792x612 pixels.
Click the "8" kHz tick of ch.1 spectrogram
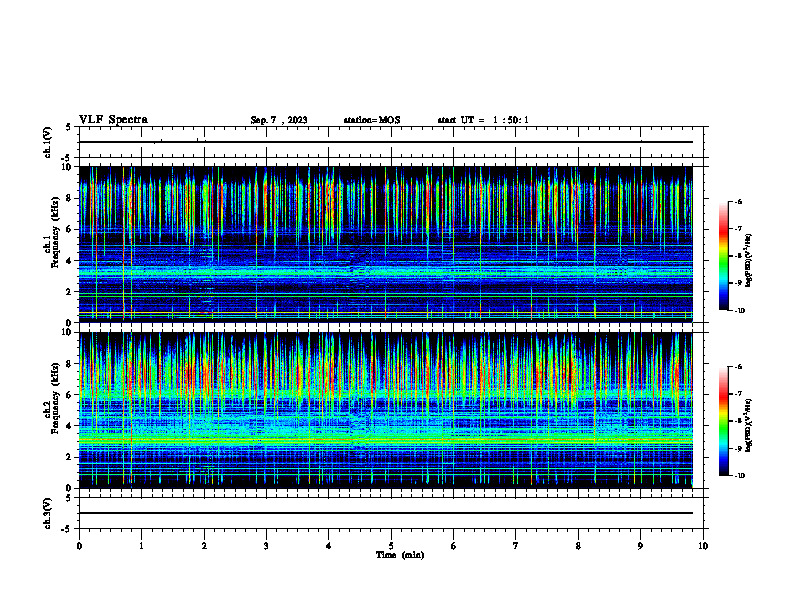pos(70,198)
